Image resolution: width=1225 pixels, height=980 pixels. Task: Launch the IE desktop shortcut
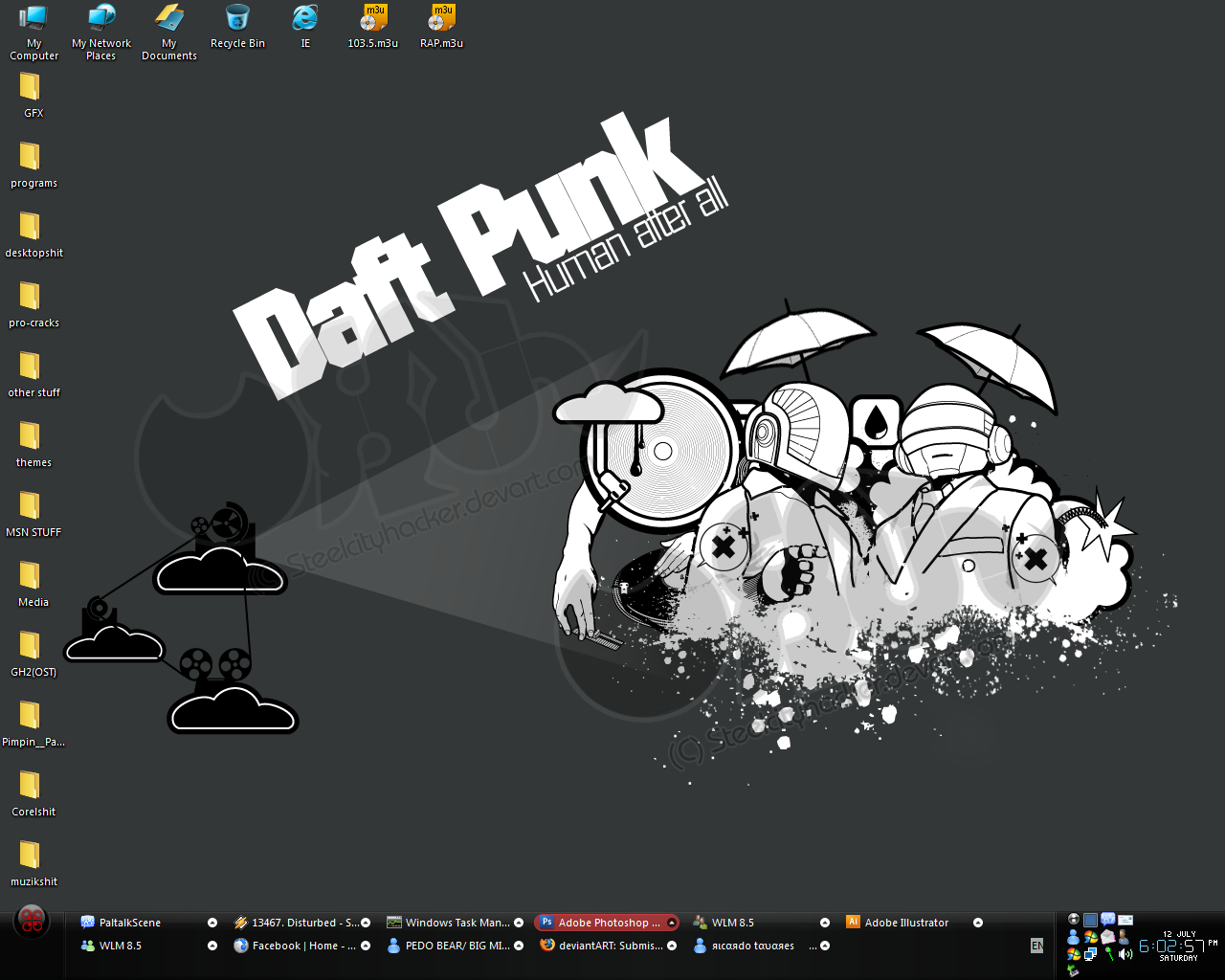click(x=305, y=27)
